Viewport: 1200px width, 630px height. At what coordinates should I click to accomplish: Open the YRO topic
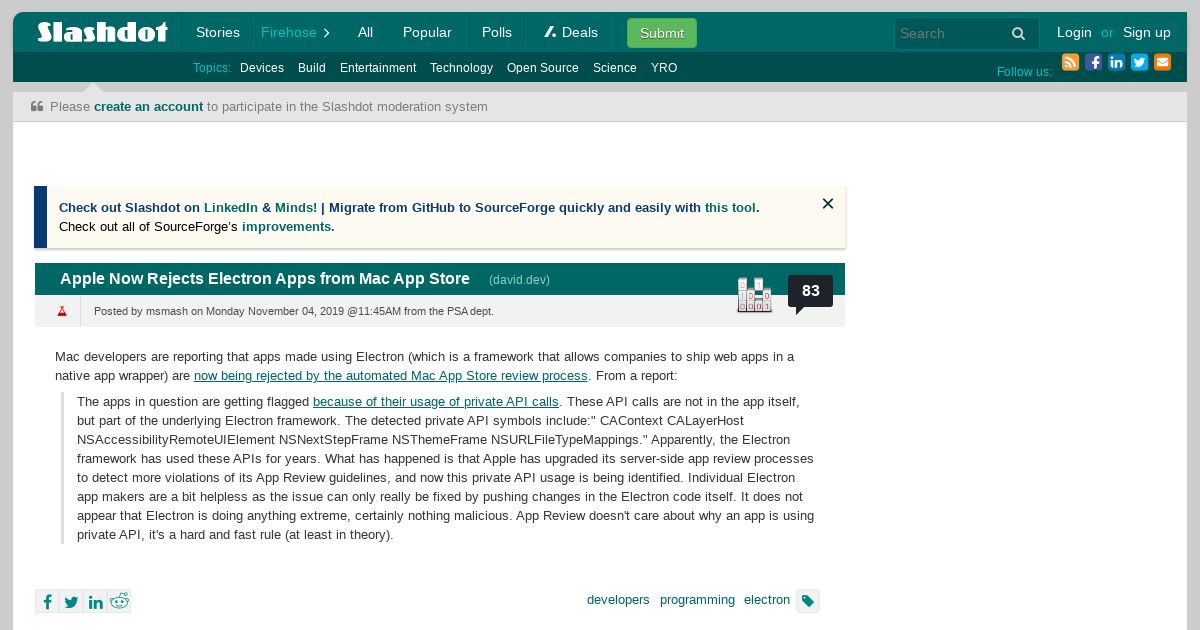[x=664, y=68]
